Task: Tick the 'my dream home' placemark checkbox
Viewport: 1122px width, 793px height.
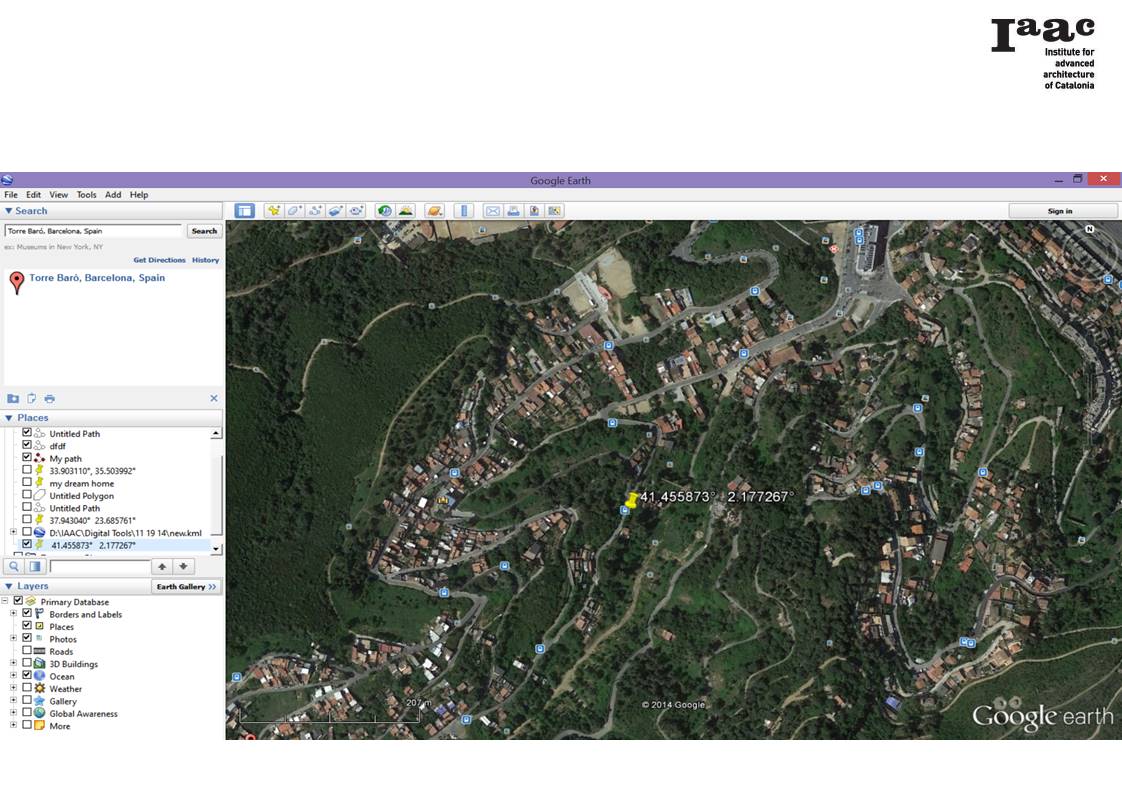Action: pyautogui.click(x=27, y=483)
